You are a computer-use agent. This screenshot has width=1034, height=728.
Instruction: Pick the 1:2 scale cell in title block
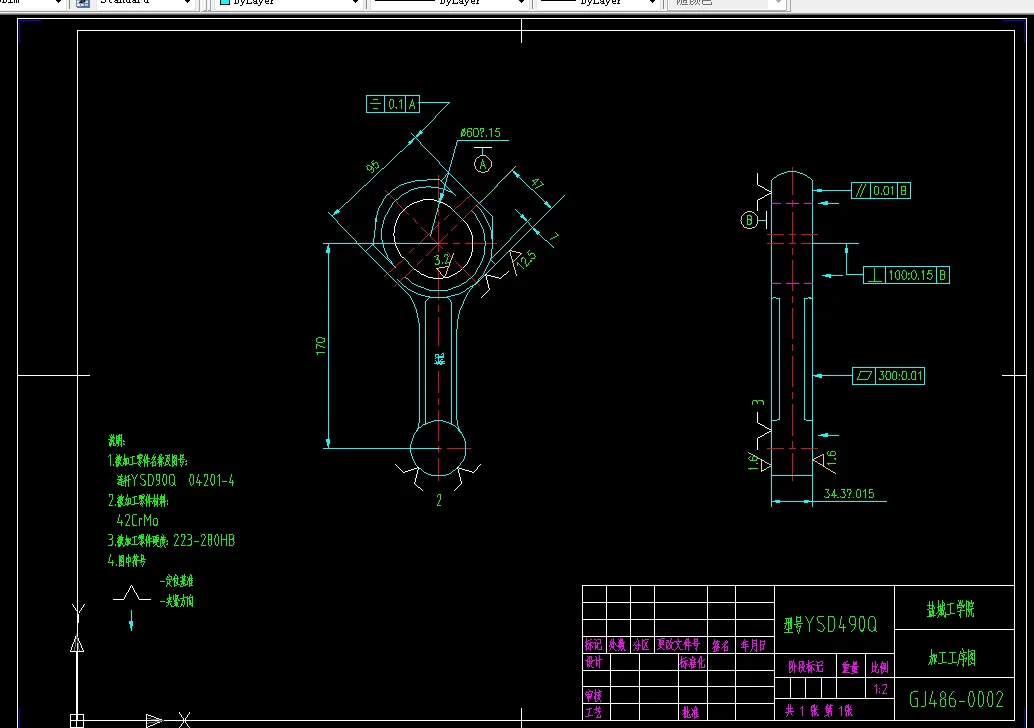(x=880, y=689)
